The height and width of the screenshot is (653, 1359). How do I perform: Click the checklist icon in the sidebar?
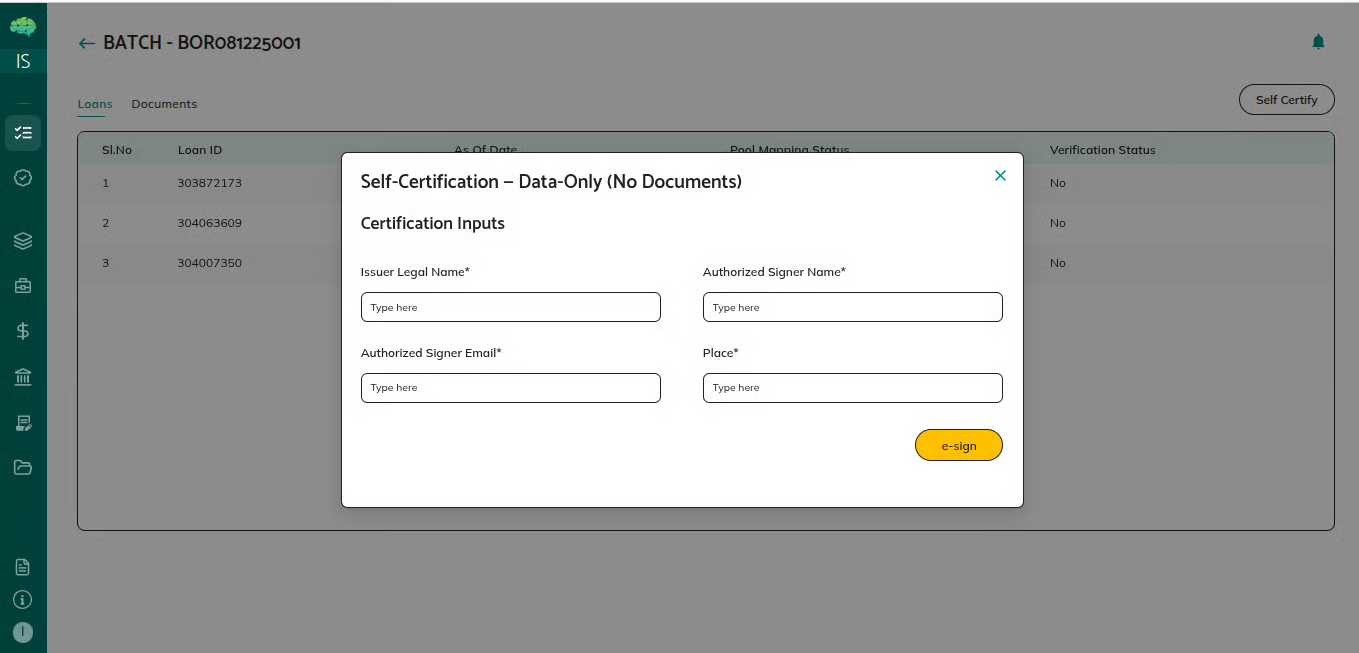pos(23,133)
